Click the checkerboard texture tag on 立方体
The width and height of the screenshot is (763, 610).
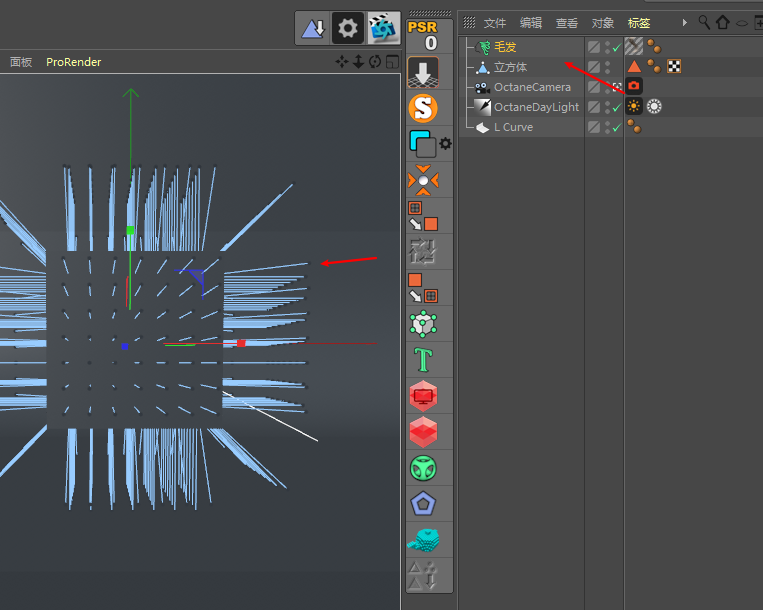tap(674, 67)
